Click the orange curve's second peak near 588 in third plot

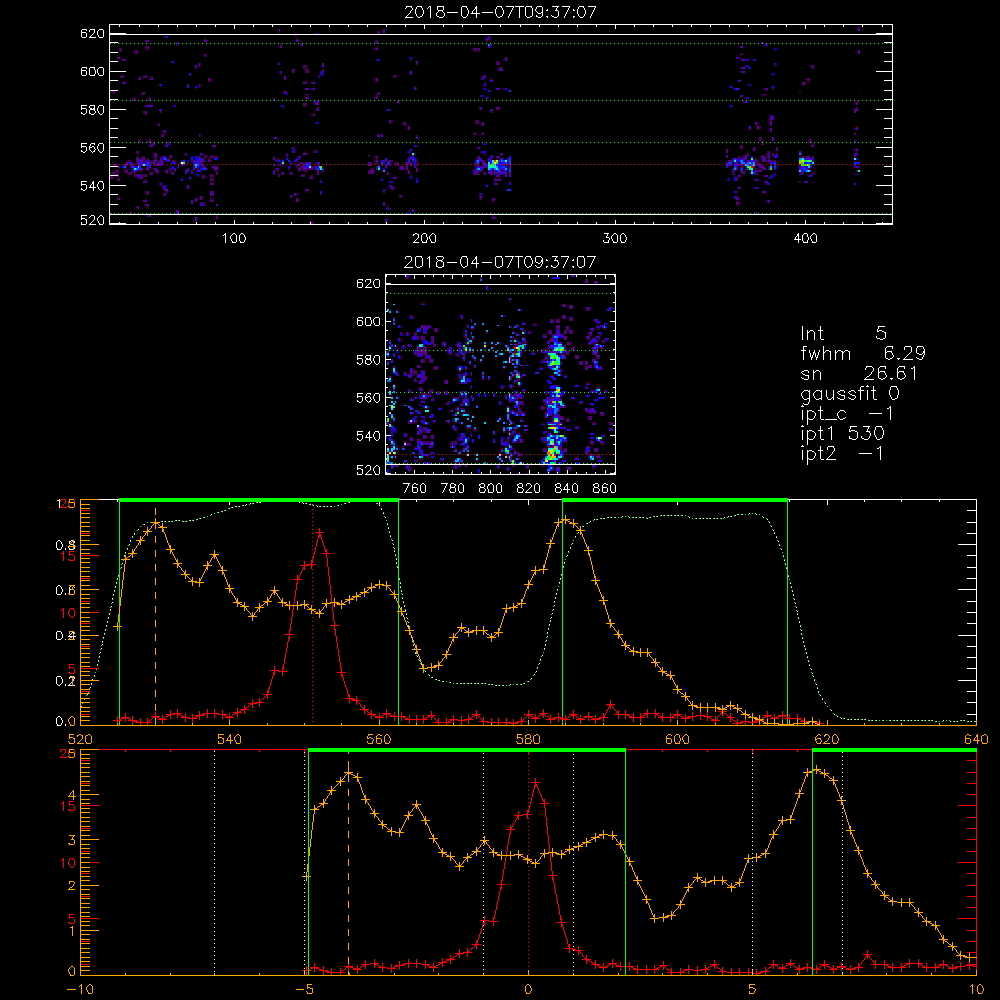(564, 520)
